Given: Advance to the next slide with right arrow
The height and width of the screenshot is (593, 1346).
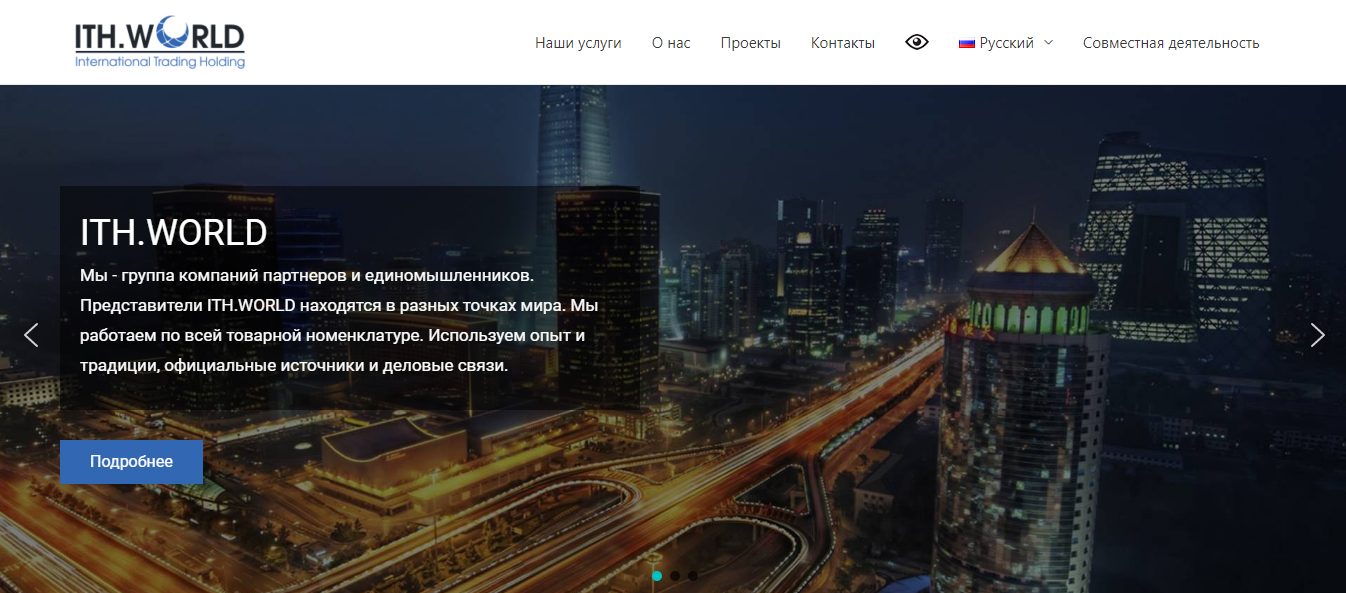Looking at the screenshot, I should tap(1318, 335).
